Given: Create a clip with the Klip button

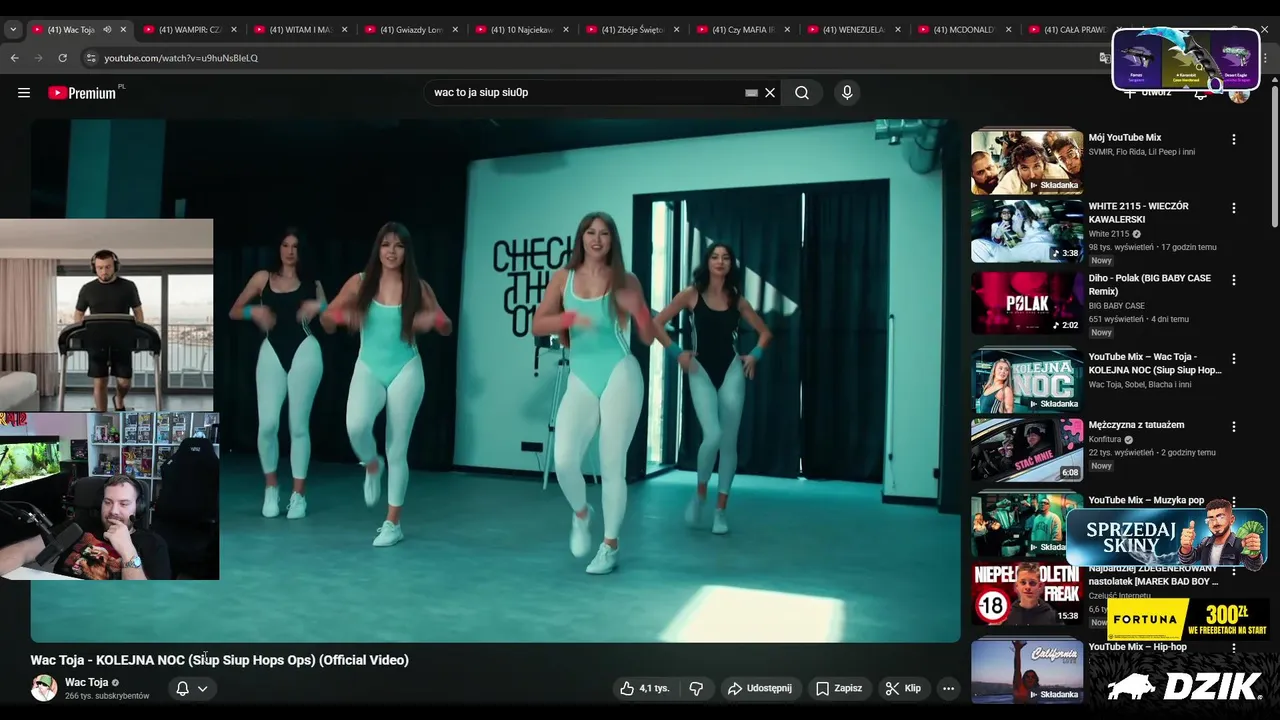Looking at the screenshot, I should [903, 688].
